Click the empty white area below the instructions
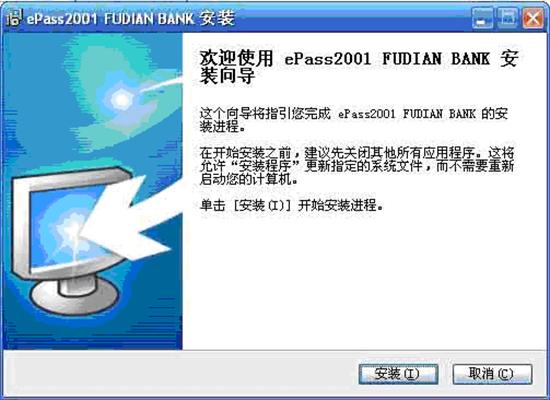Viewport: 550px width, 400px height. [363, 281]
